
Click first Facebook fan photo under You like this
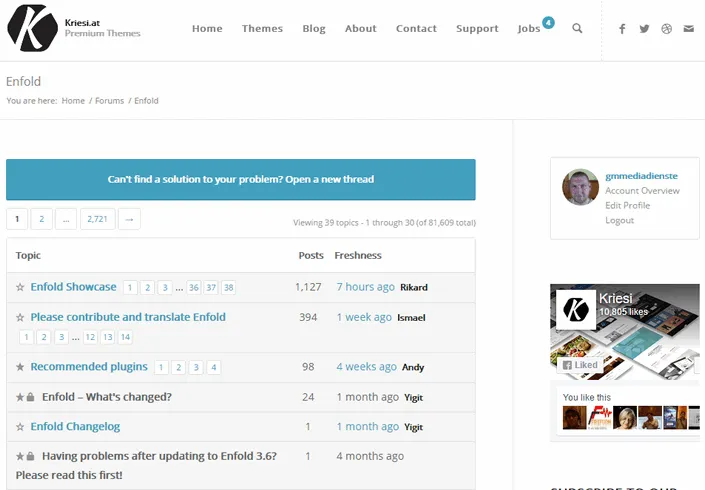(575, 418)
